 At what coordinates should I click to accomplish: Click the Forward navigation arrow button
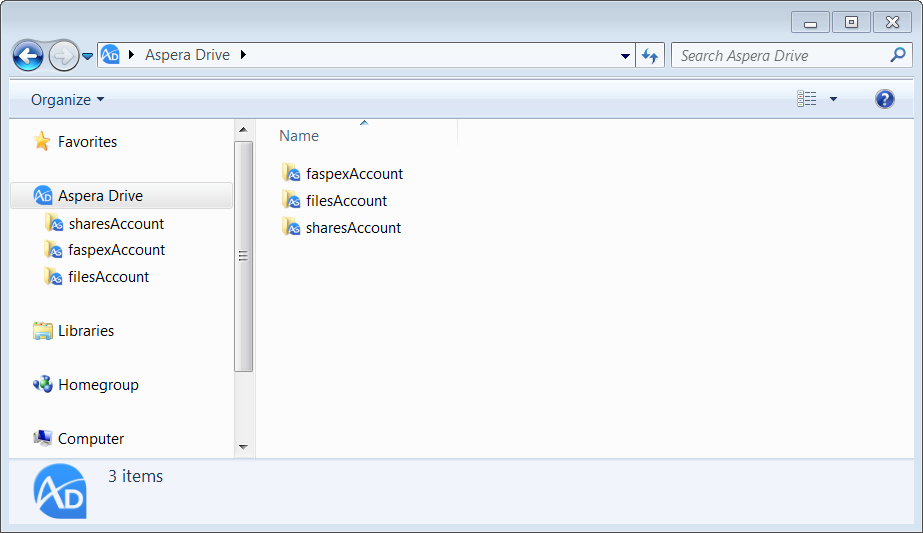point(63,56)
